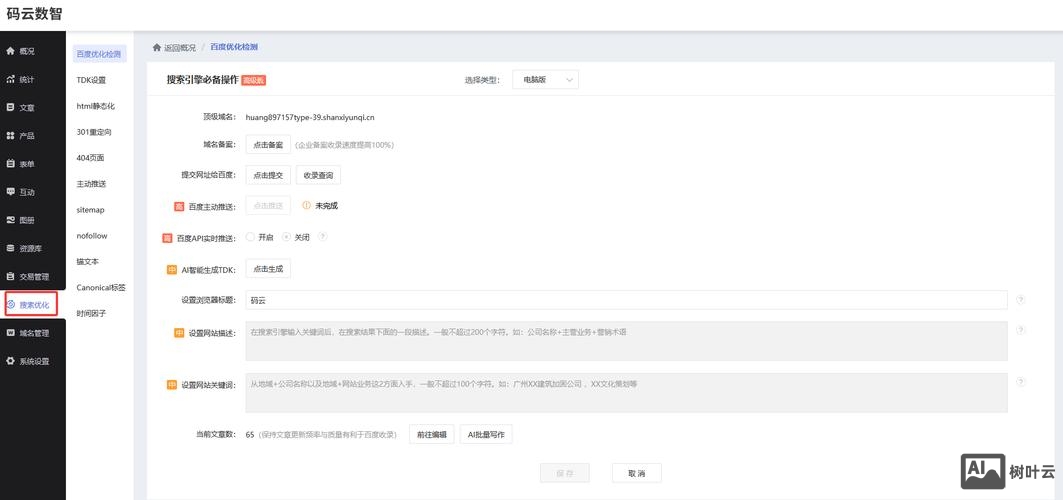Open Canonical标签 submenu item
Screen dimensions: 1063x500
[101, 287]
